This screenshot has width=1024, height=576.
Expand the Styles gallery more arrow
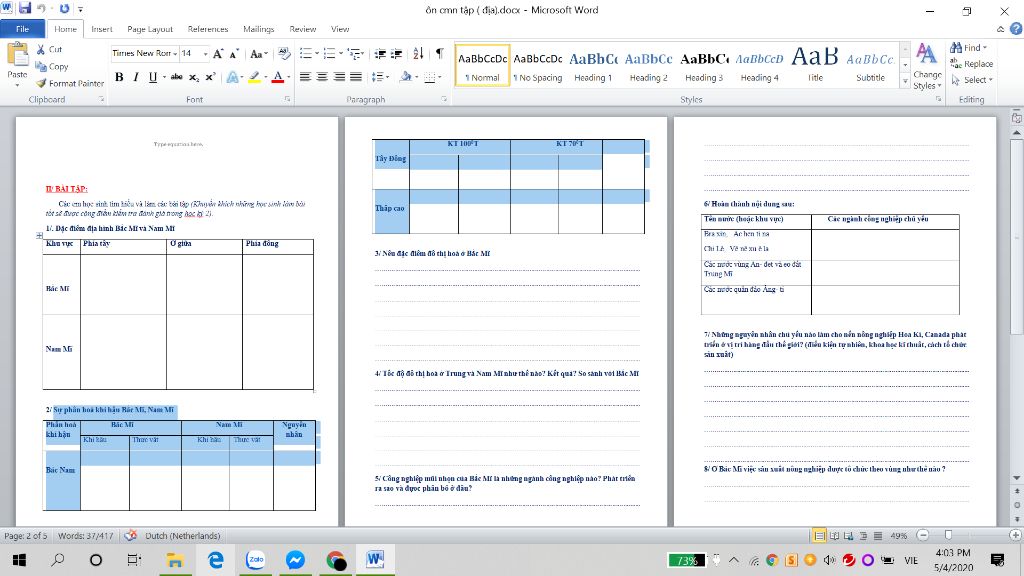(x=905, y=82)
